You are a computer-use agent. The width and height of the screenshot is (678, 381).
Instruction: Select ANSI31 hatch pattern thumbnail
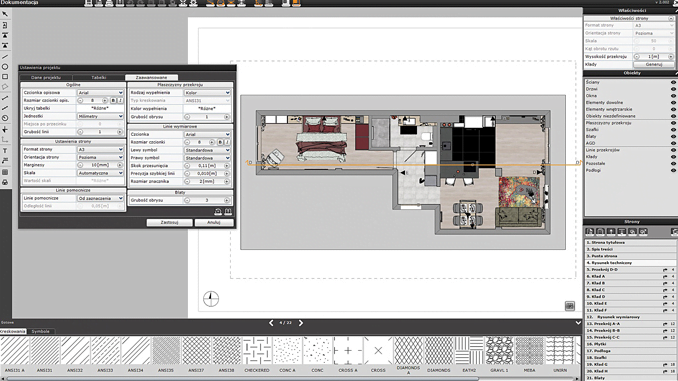[45, 351]
